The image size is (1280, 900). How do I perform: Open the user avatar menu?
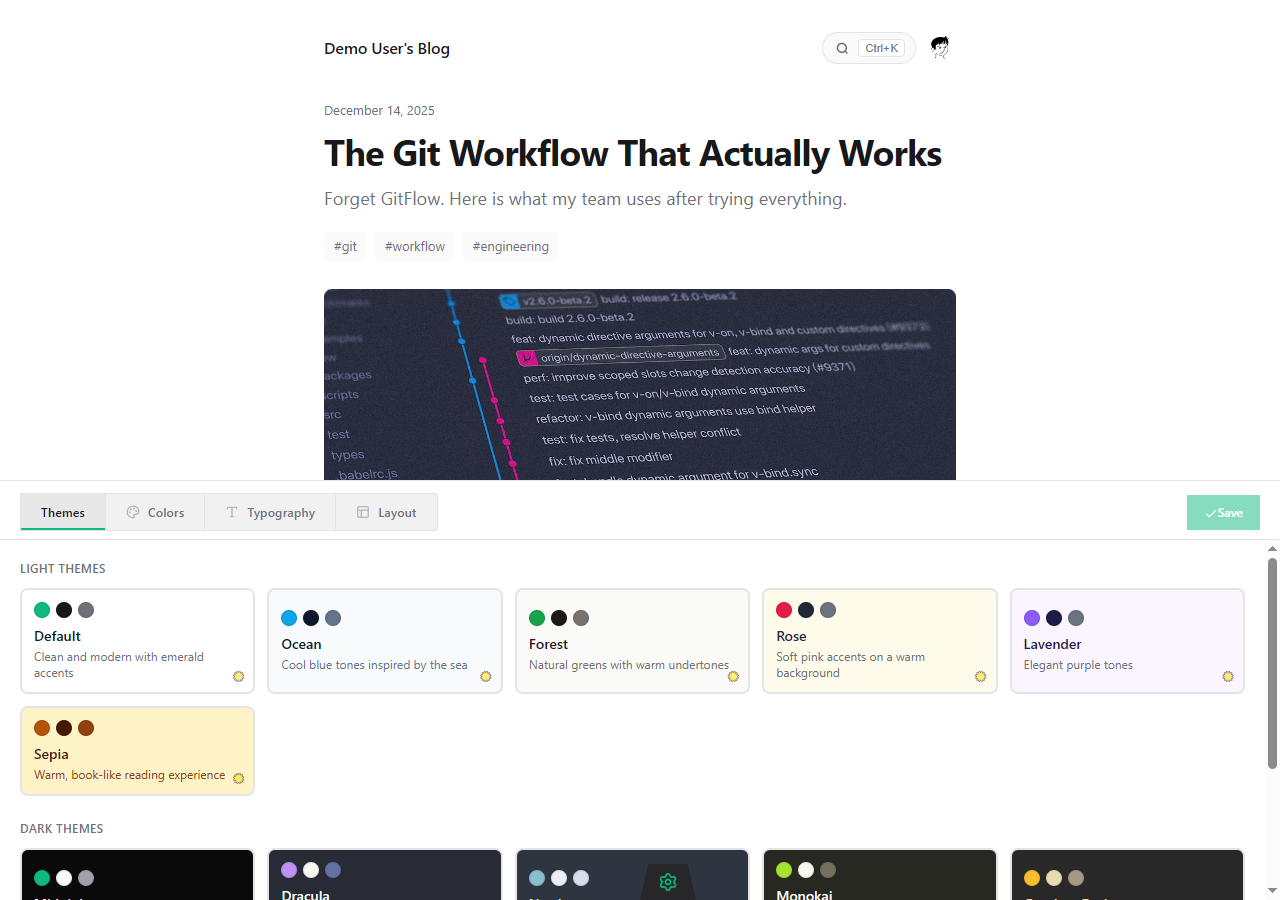tap(939, 48)
